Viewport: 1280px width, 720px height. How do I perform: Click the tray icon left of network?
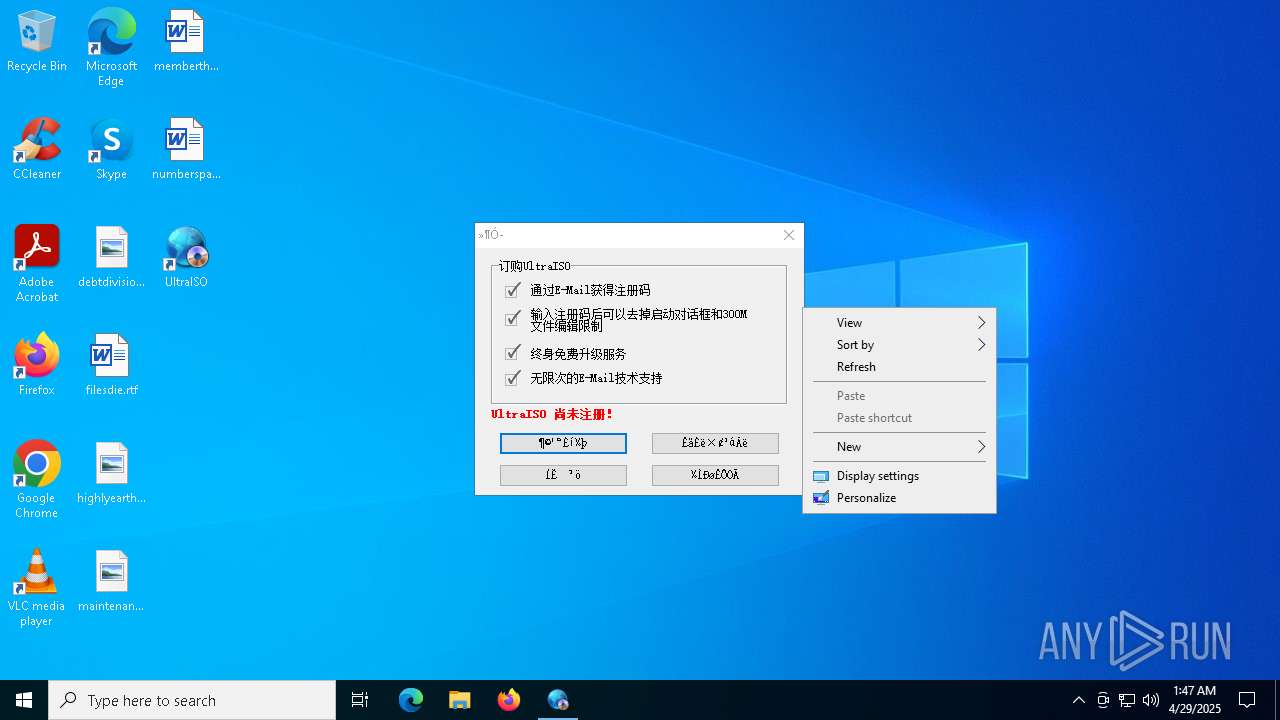coord(1103,700)
